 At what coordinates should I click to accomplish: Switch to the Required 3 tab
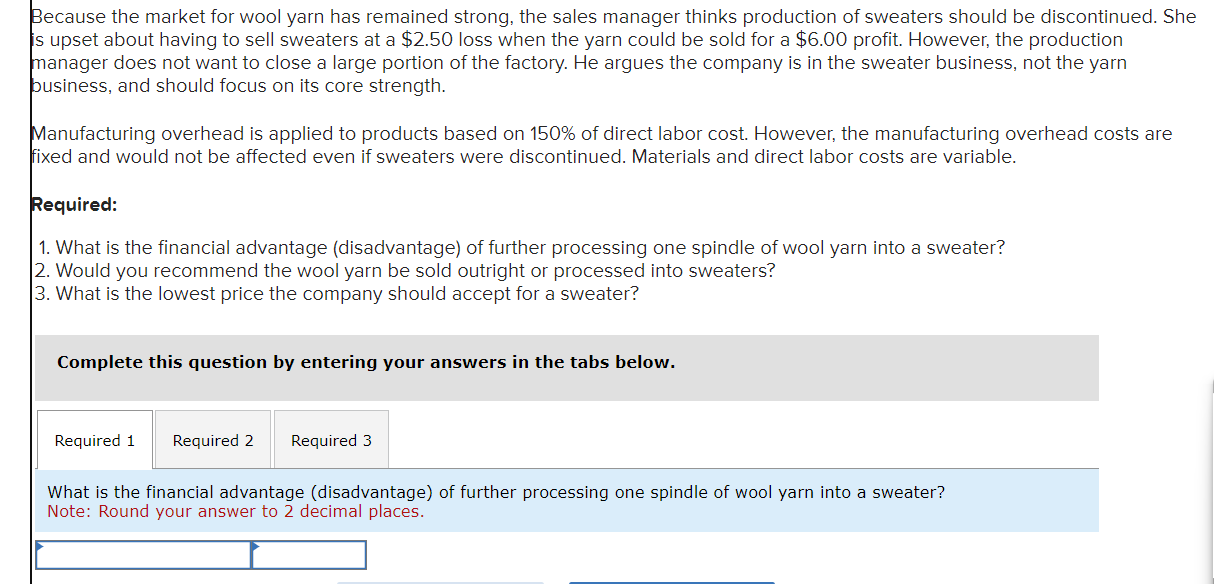[331, 440]
